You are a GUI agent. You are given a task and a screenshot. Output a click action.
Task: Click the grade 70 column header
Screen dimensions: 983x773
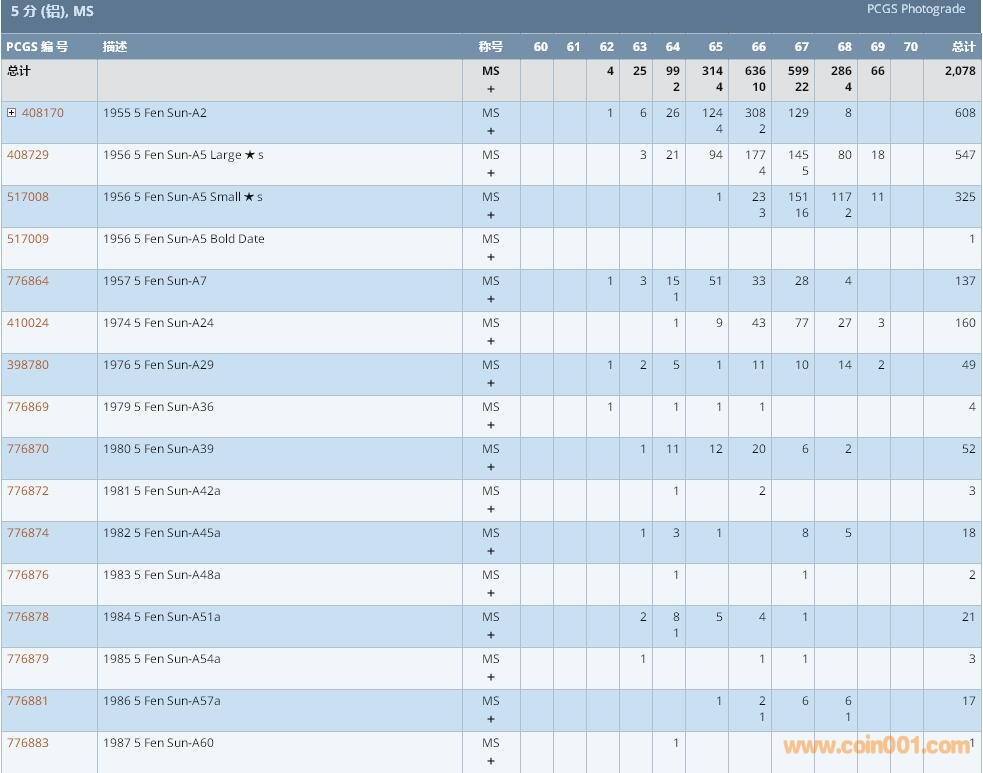click(910, 47)
